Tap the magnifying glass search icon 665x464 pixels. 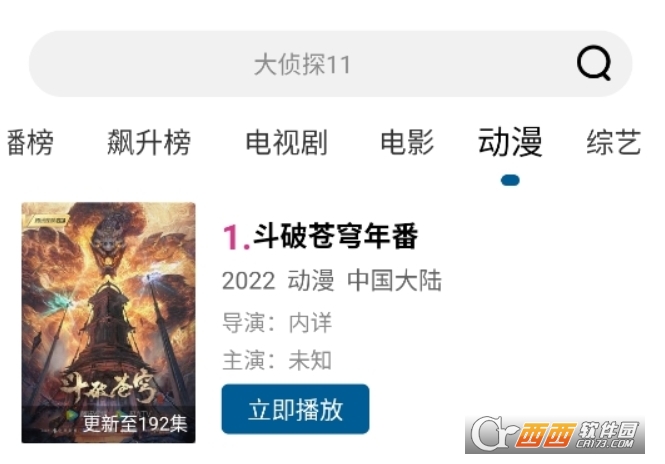(x=594, y=63)
